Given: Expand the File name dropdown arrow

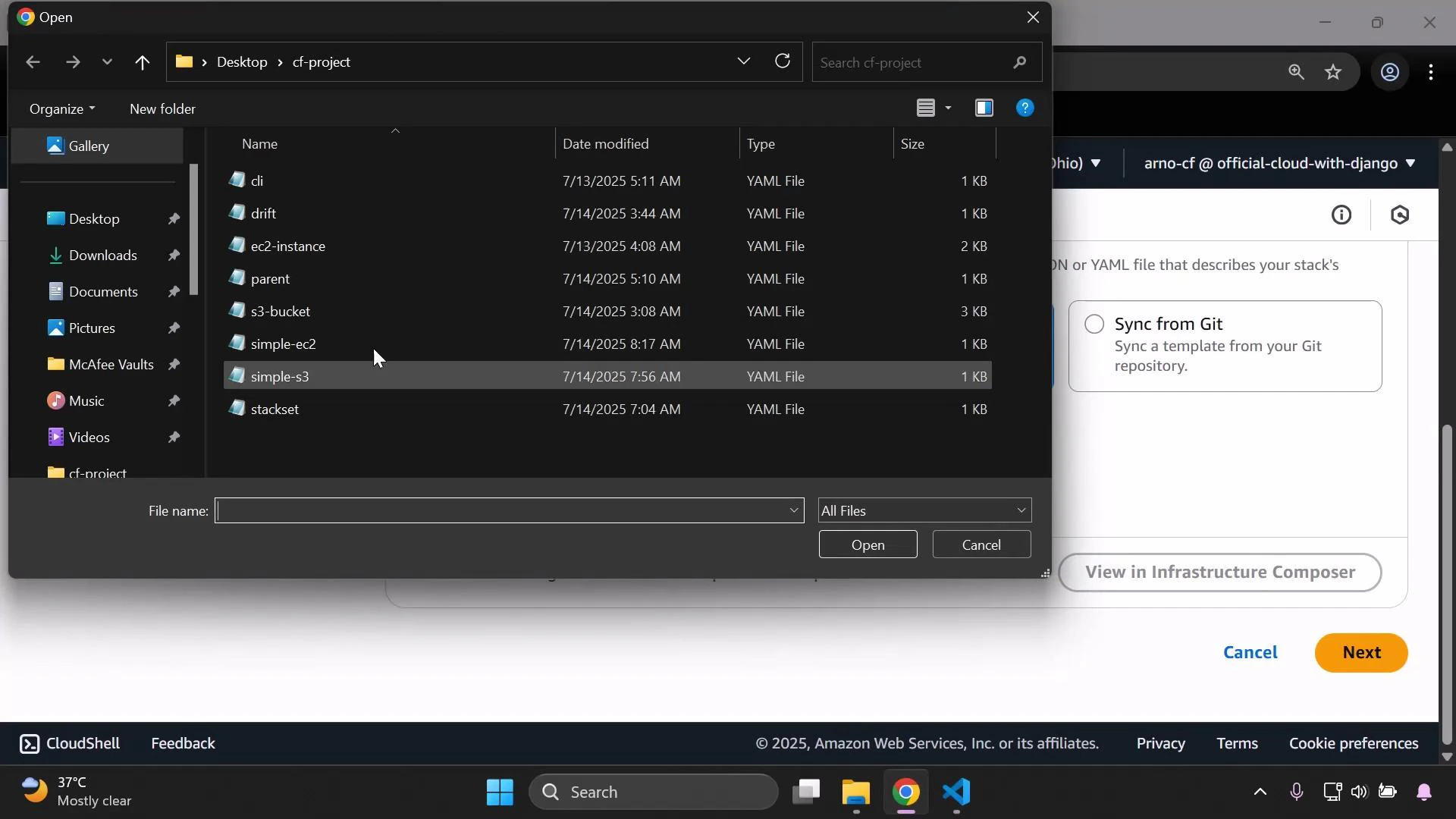Looking at the screenshot, I should pos(794,510).
